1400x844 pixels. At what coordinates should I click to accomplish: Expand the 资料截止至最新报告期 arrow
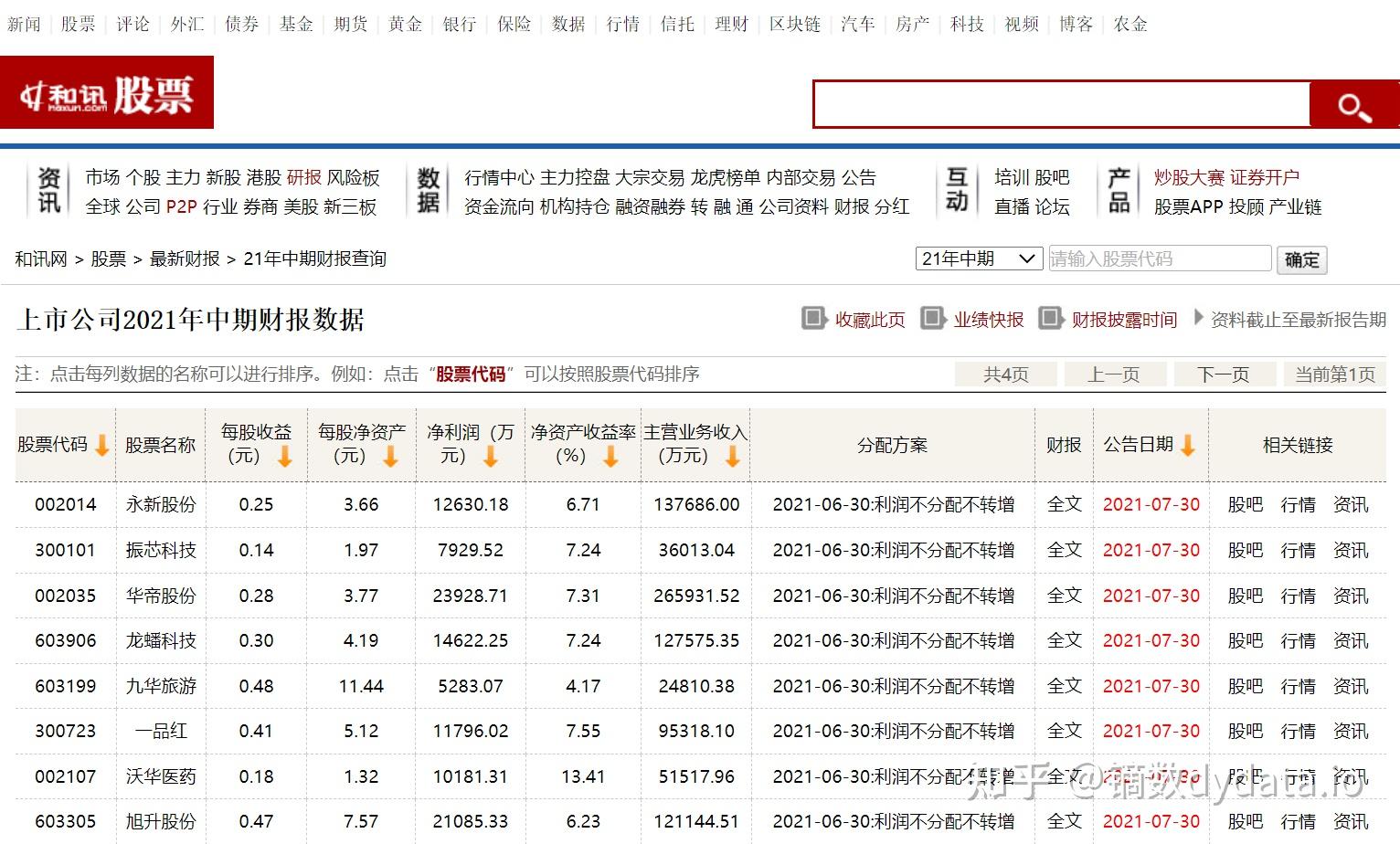pyautogui.click(x=1198, y=319)
